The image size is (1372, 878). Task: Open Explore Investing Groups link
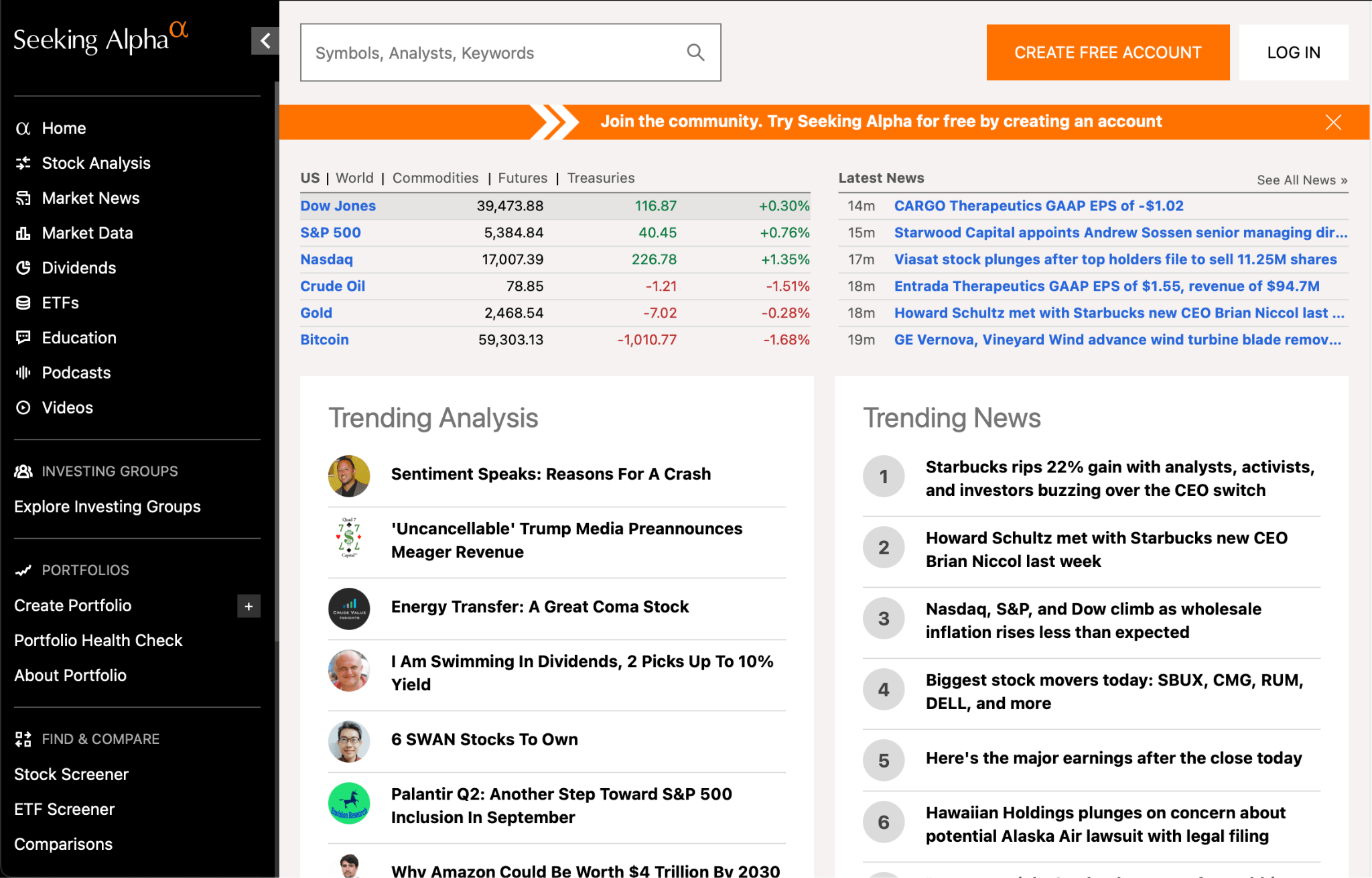pos(107,507)
